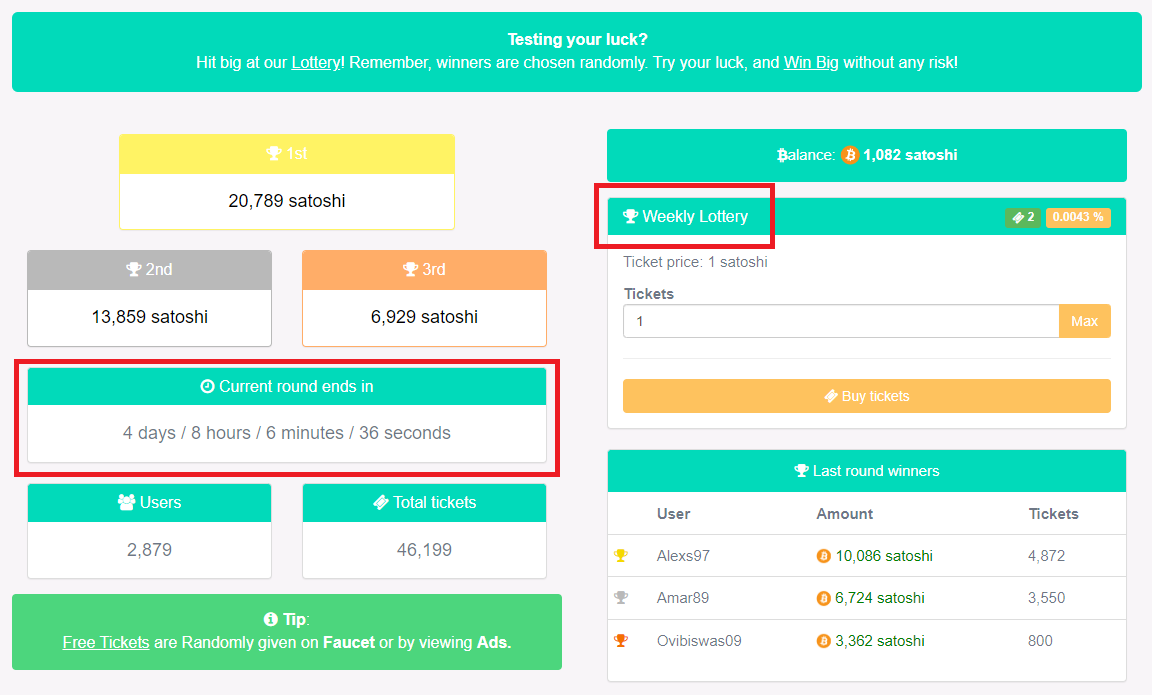
Task: Click the ticket icon next to Total tickets
Action: coord(381,503)
